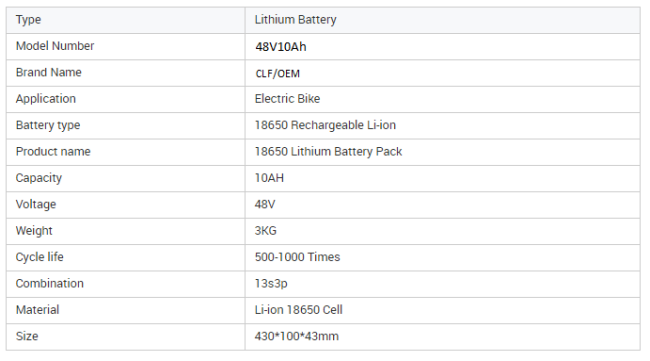Select the Electric Bike value
The image size is (650, 361).
coord(287,99)
